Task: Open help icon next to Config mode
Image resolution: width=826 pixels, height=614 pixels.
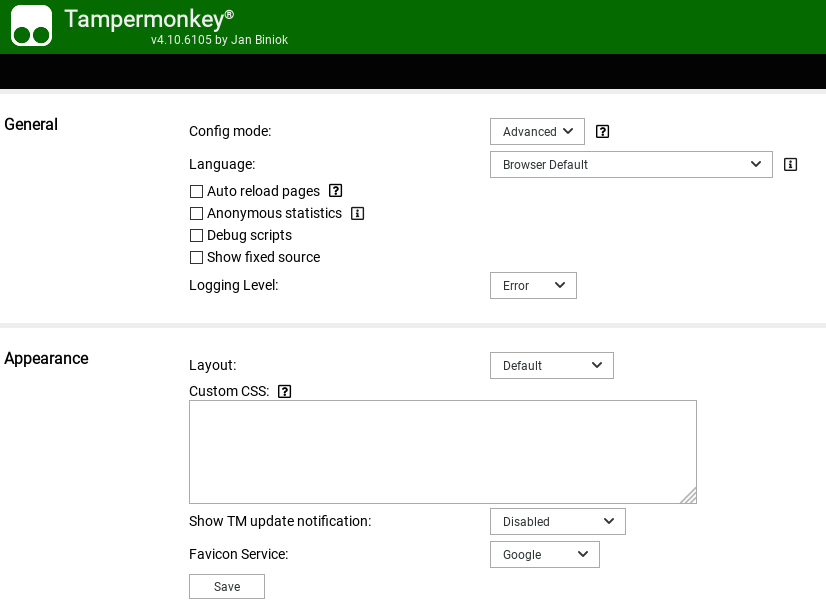Action: [x=602, y=132]
